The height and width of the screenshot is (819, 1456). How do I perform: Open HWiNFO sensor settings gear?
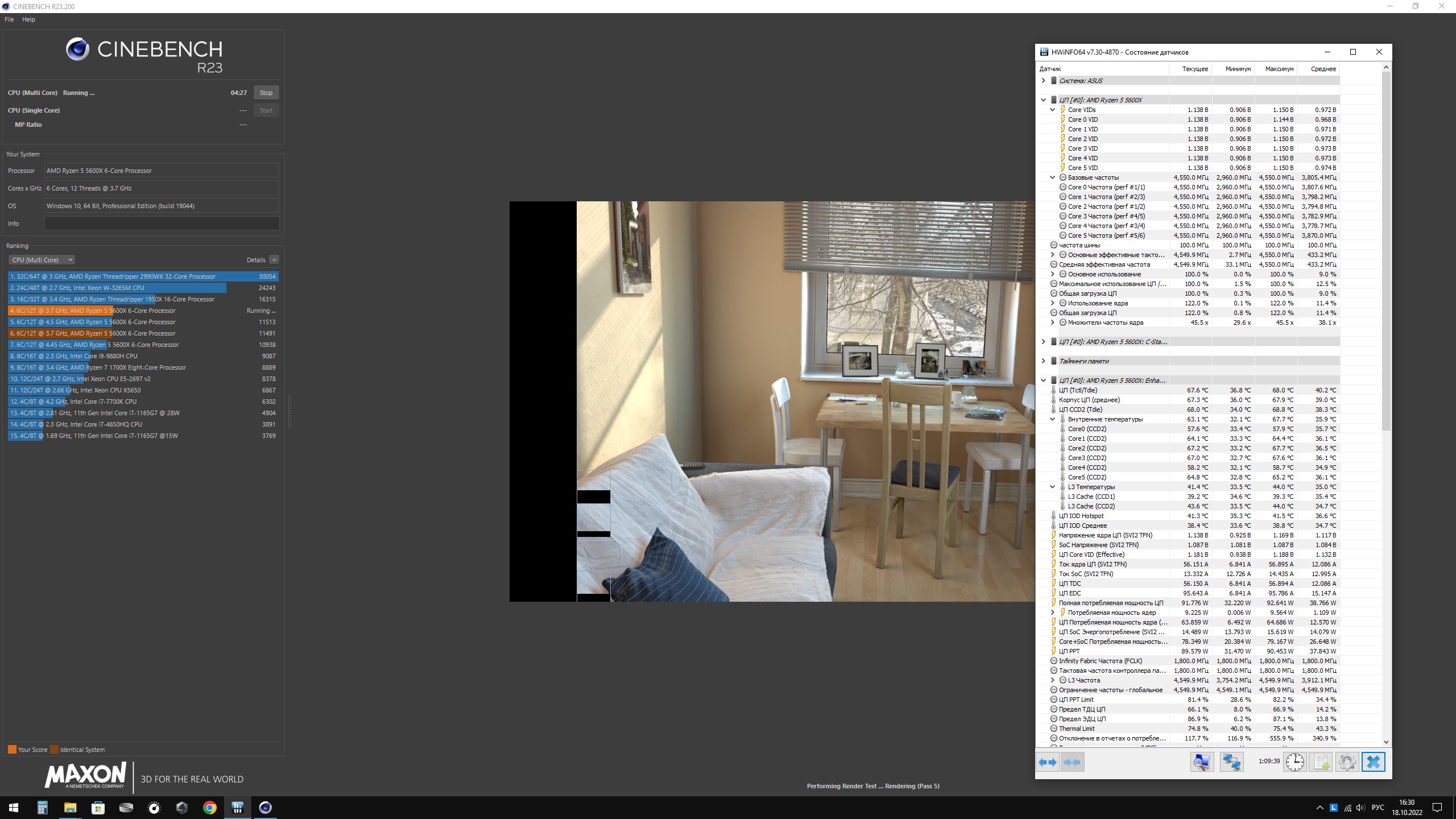pos(1347,762)
